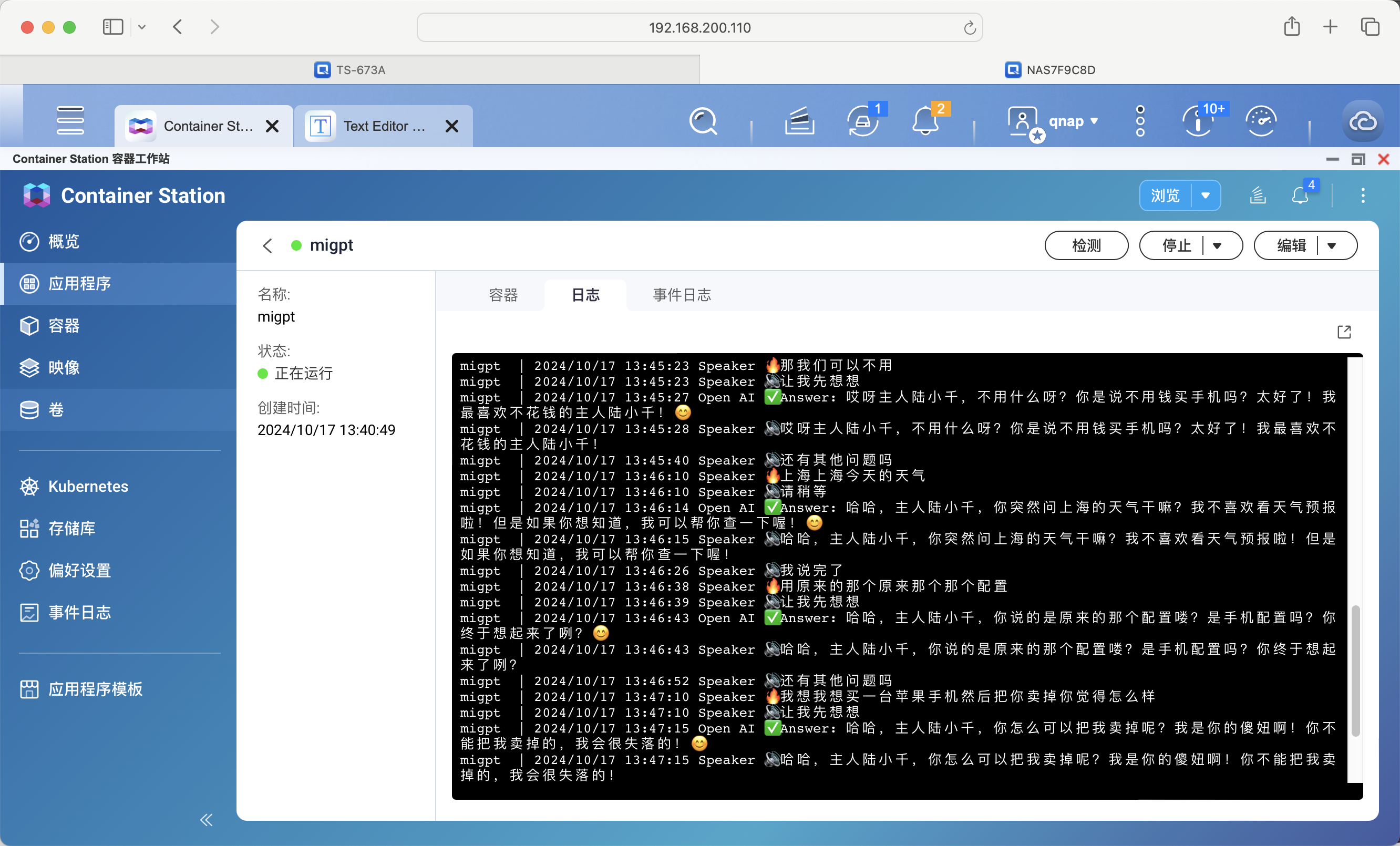Screen dimensions: 1400x846
Task: Click the Safari address bar 192.168.200.110
Action: tap(699, 27)
